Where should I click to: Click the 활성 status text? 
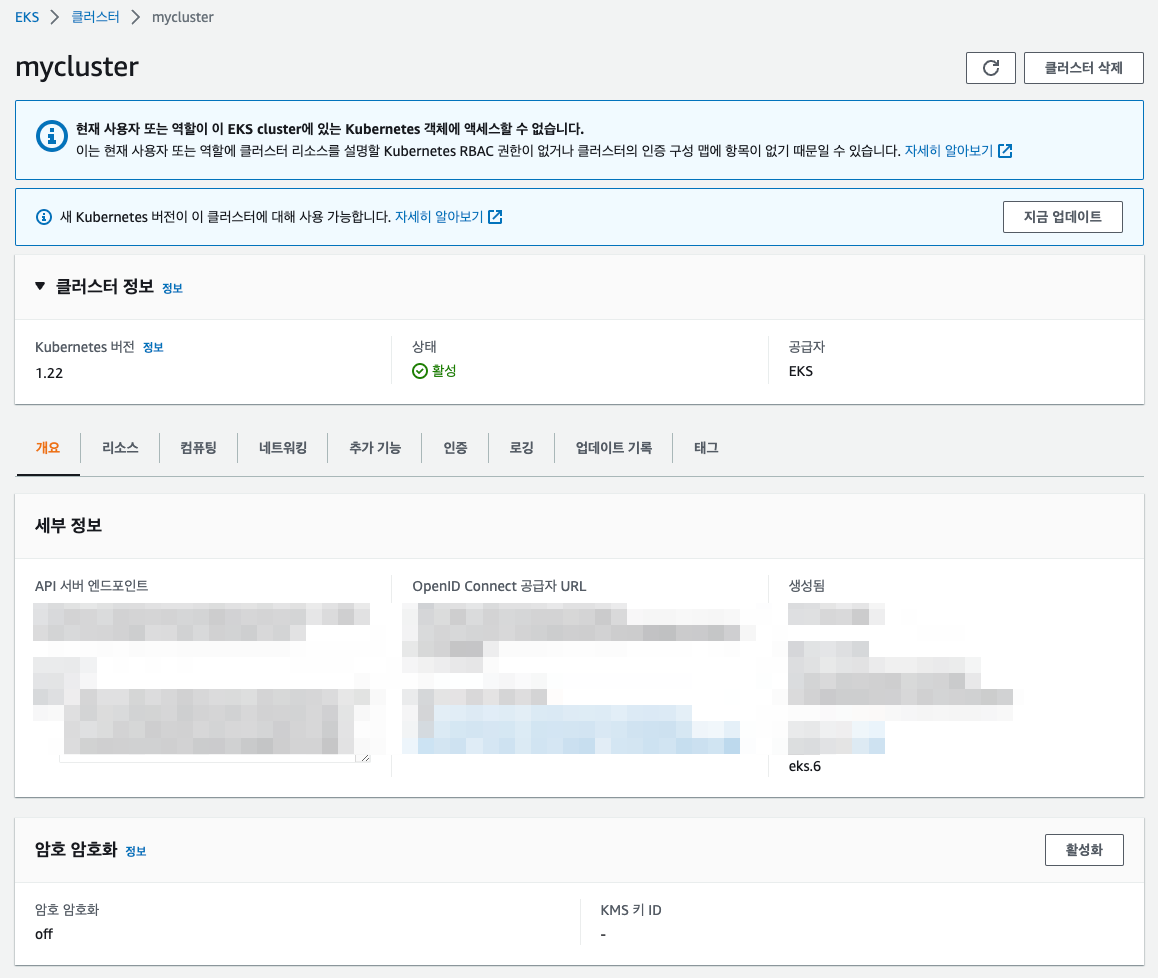pos(444,371)
